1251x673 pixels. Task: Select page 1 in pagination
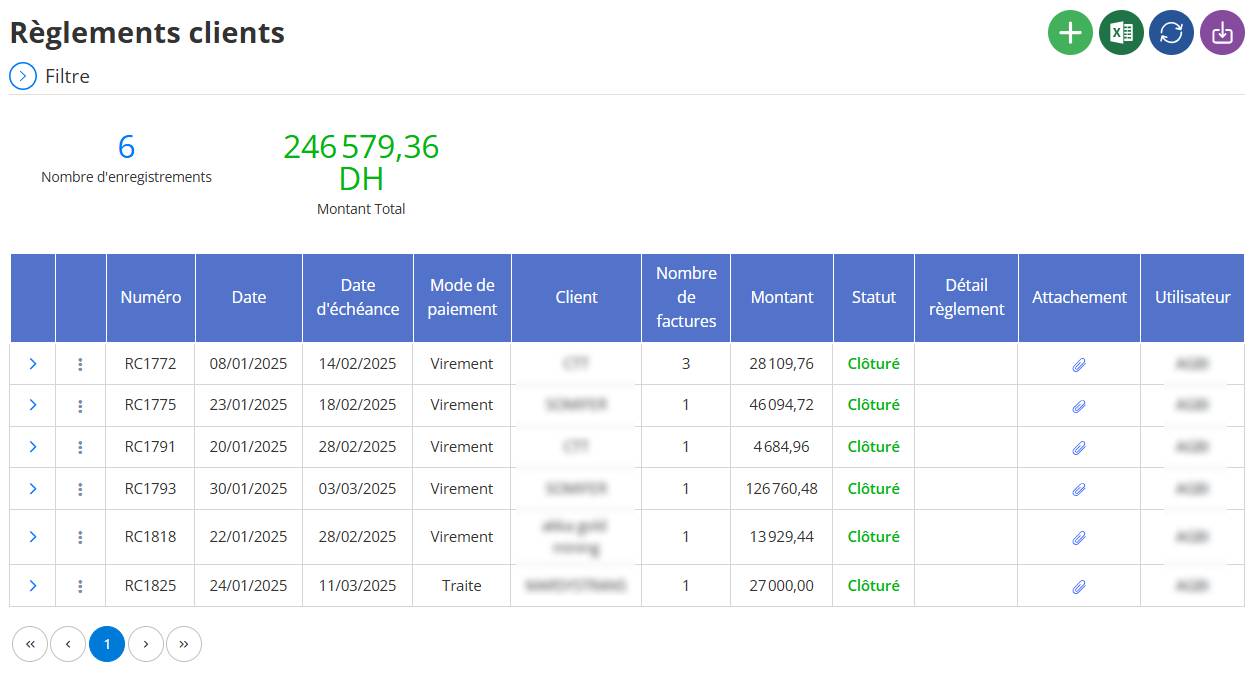107,644
